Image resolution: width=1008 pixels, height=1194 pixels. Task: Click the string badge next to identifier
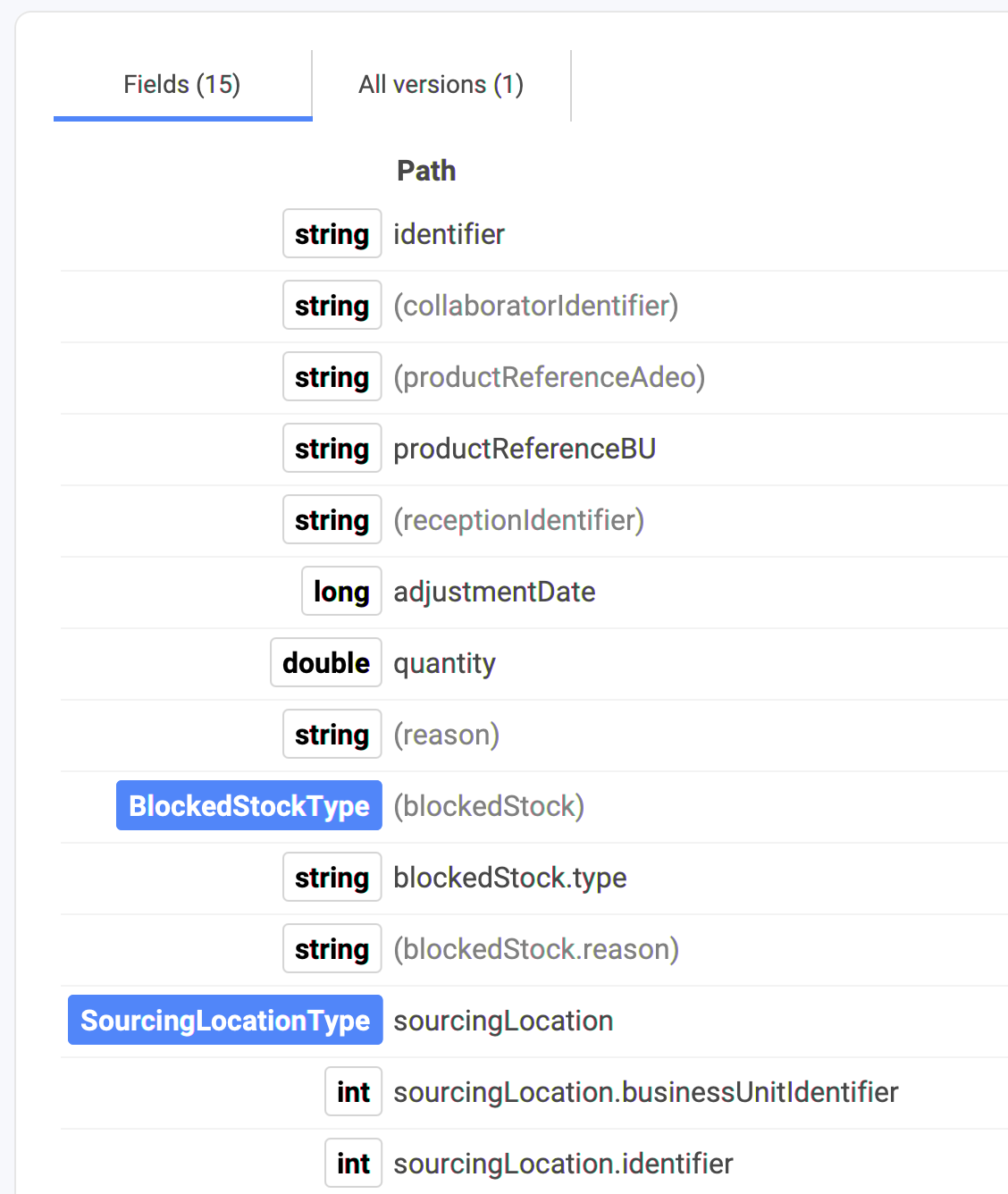pos(332,233)
